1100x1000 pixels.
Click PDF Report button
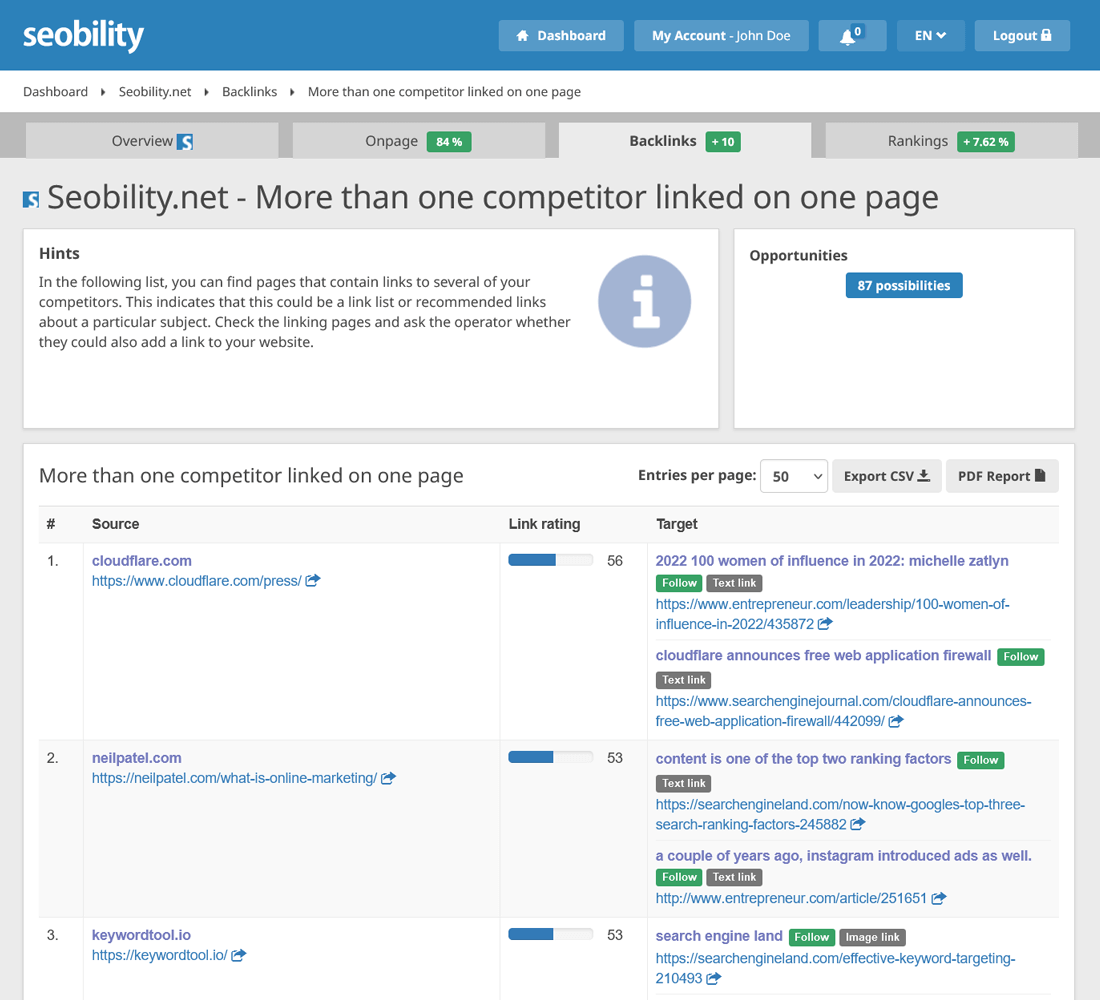click(x=1001, y=476)
